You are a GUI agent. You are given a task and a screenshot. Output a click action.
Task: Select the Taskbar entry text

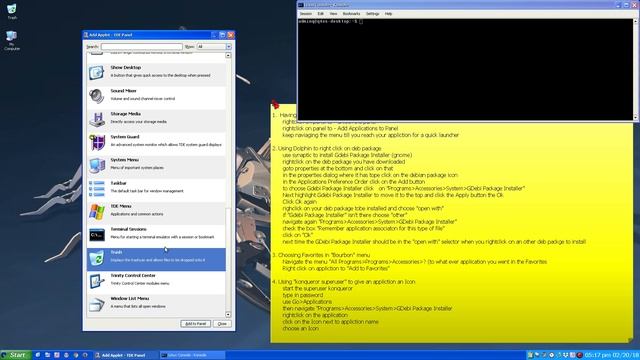click(118, 183)
